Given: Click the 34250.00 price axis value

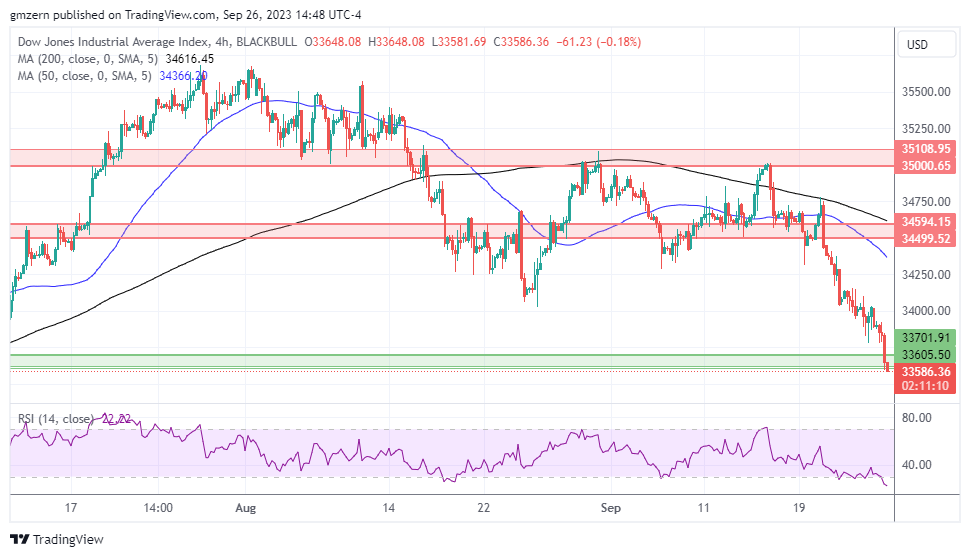Looking at the screenshot, I should [926, 275].
